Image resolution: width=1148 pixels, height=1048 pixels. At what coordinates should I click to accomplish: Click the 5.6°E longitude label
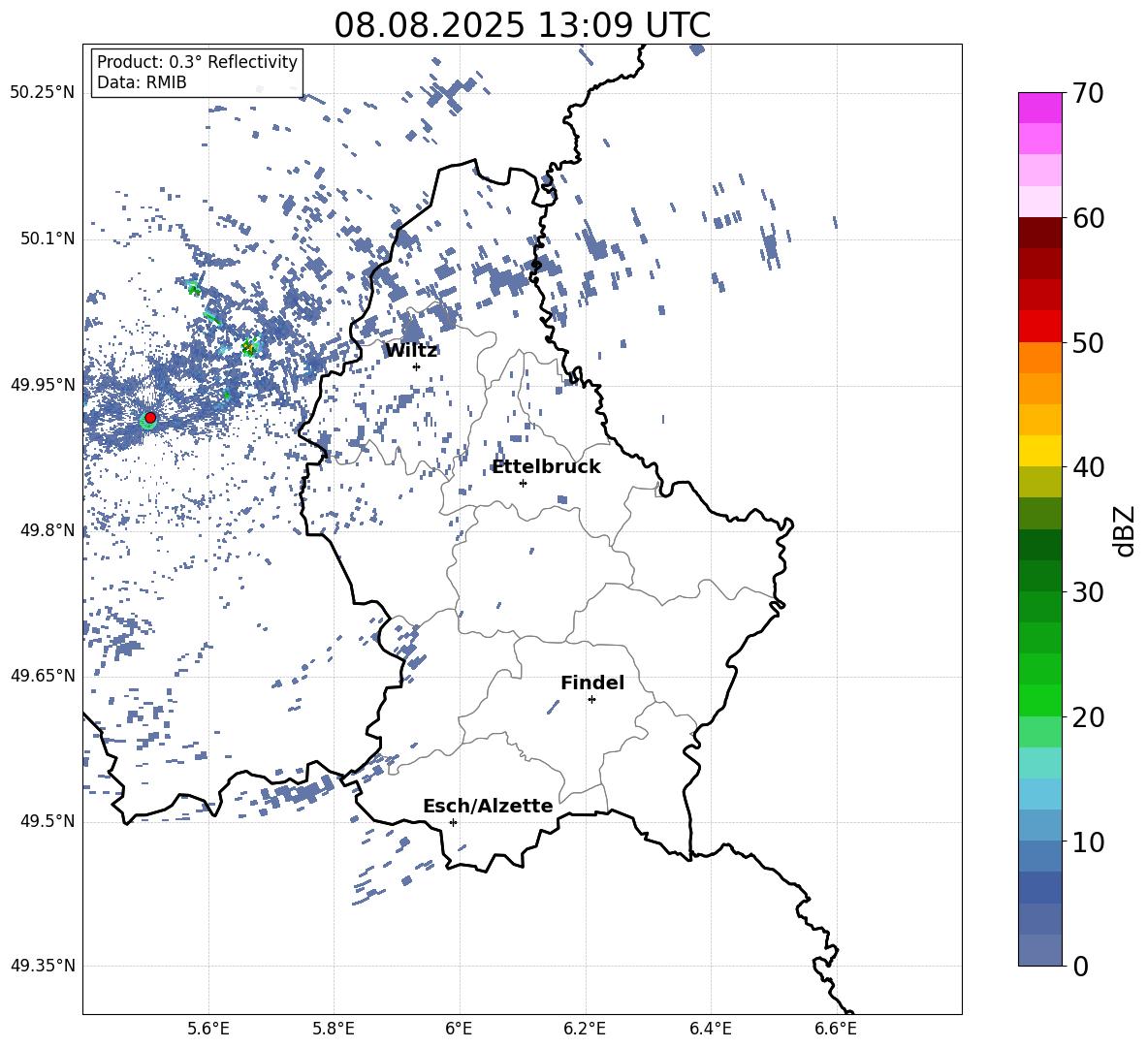tap(208, 1029)
